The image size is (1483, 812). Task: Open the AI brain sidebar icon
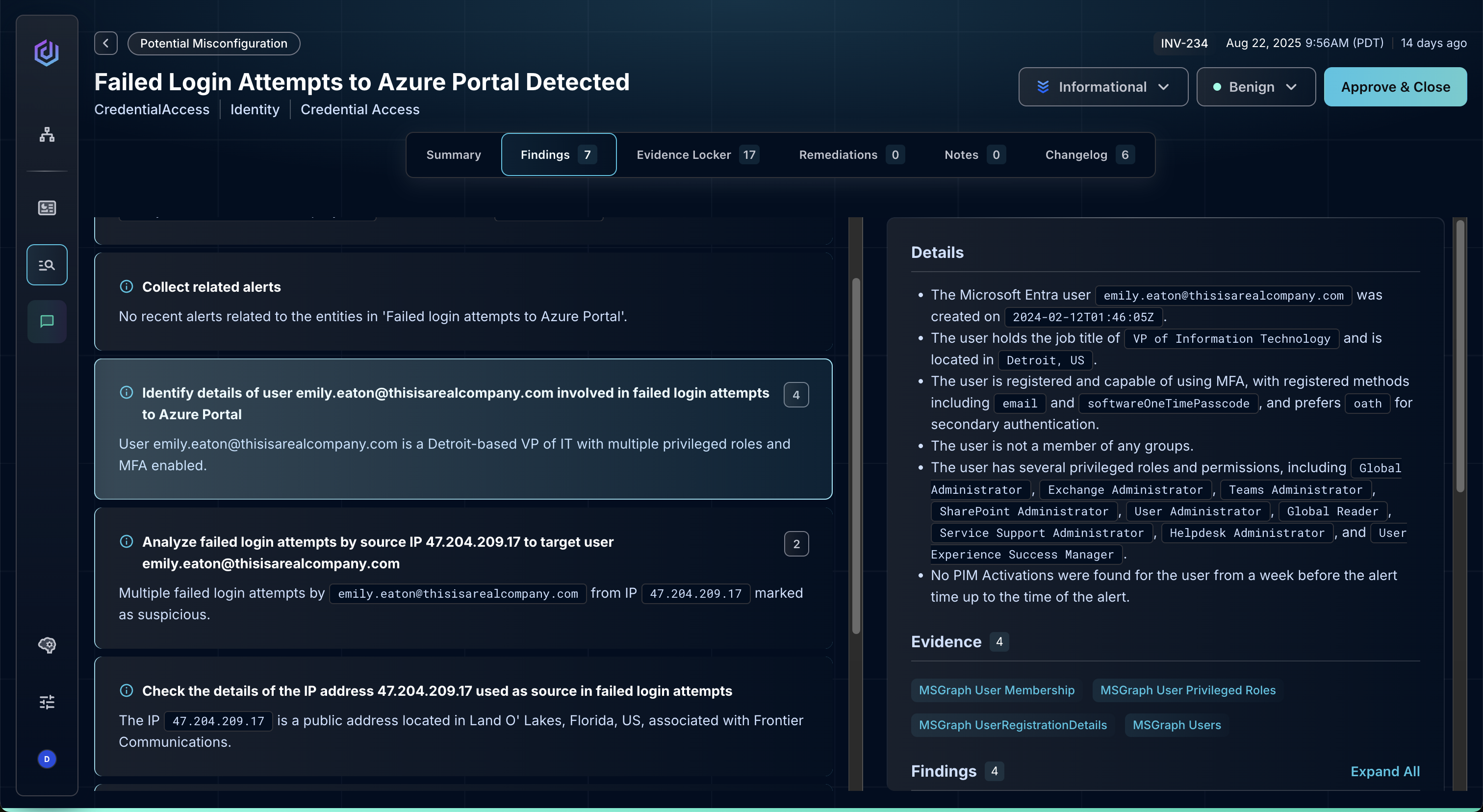click(x=47, y=644)
